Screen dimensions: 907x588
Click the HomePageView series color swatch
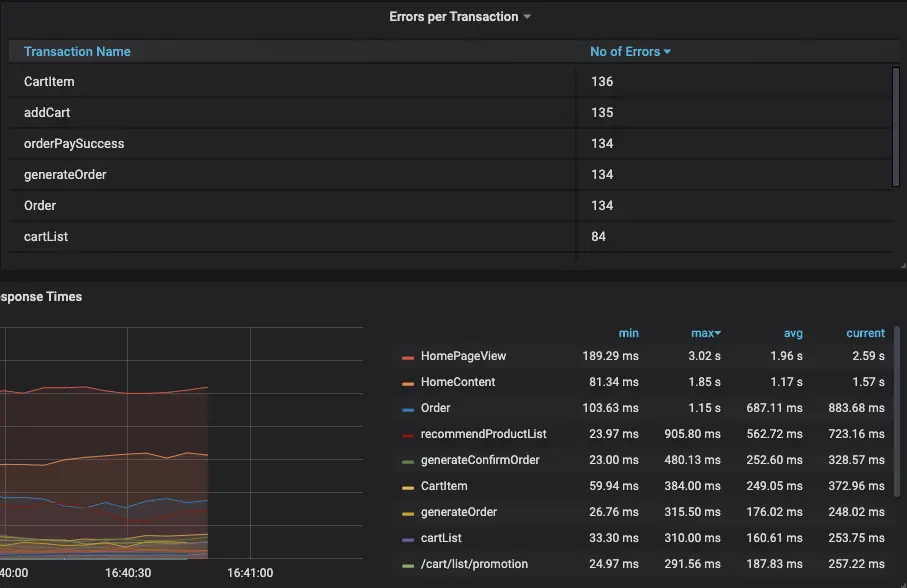click(408, 358)
